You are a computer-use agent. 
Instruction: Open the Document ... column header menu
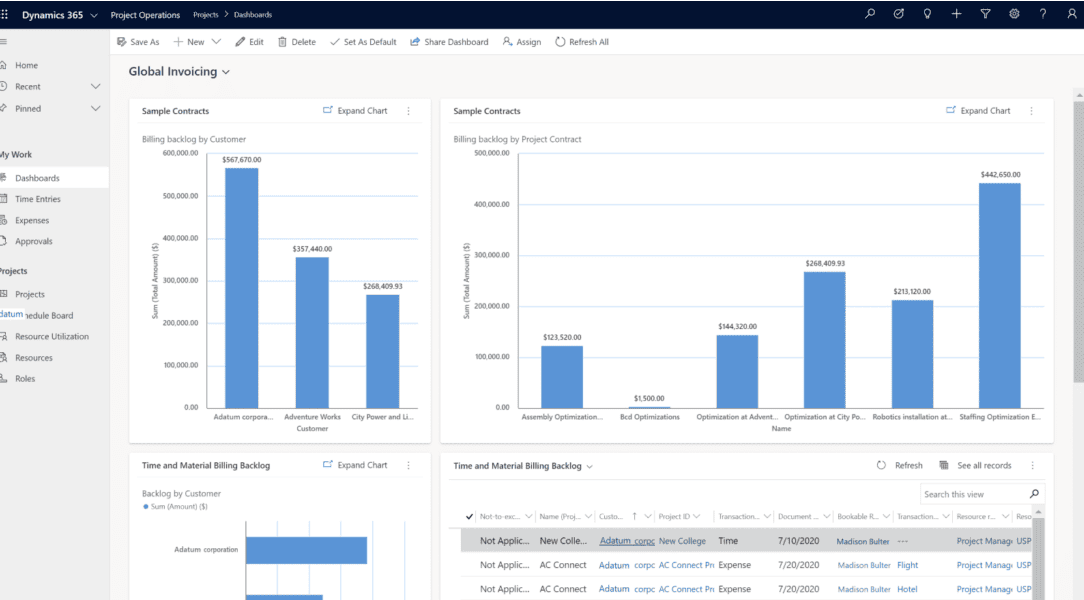click(x=826, y=516)
